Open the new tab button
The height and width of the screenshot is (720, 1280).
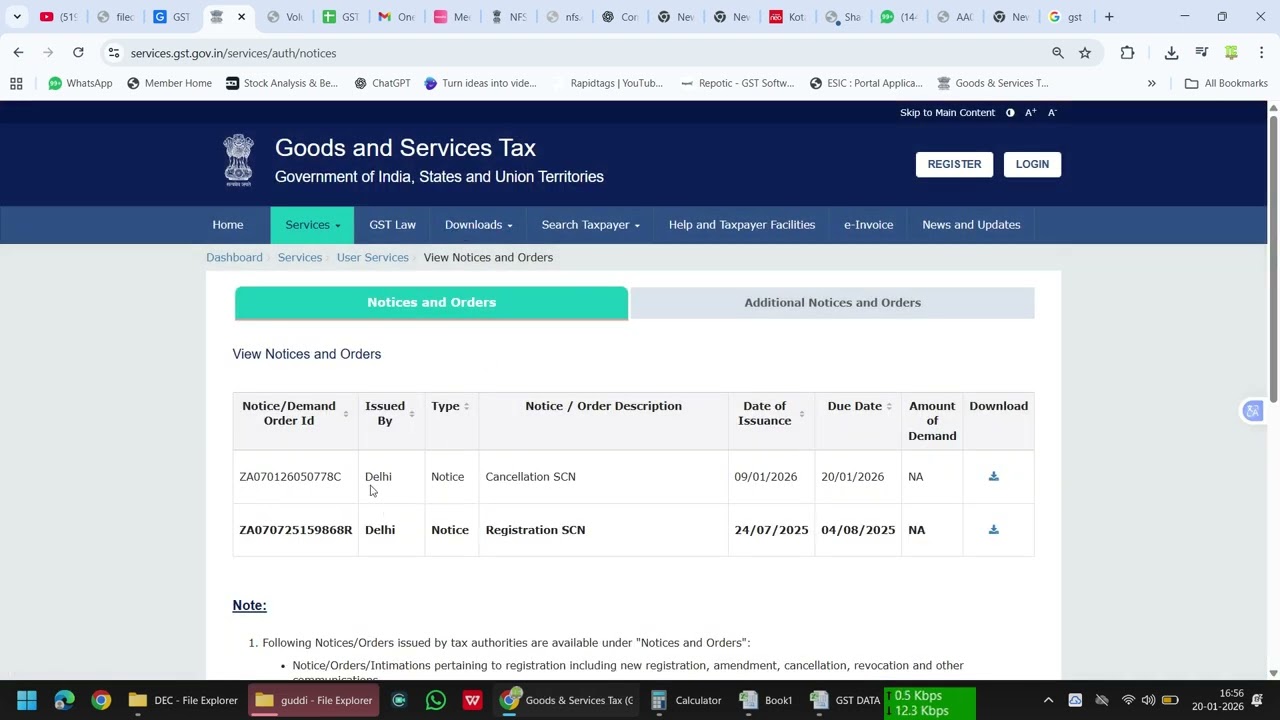click(x=1109, y=17)
